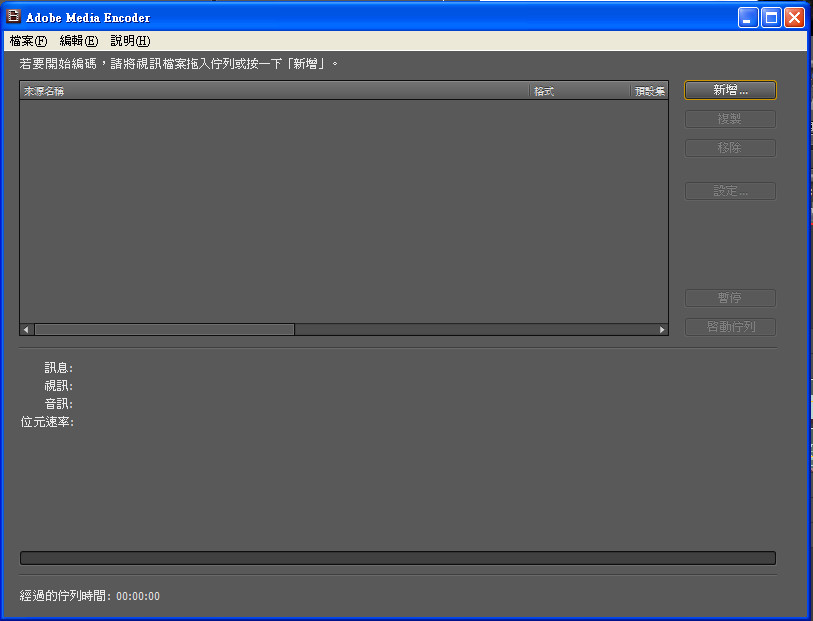This screenshot has height=621, width=813.
Task: Maximize the Adobe Media Encoder window
Action: point(771,18)
